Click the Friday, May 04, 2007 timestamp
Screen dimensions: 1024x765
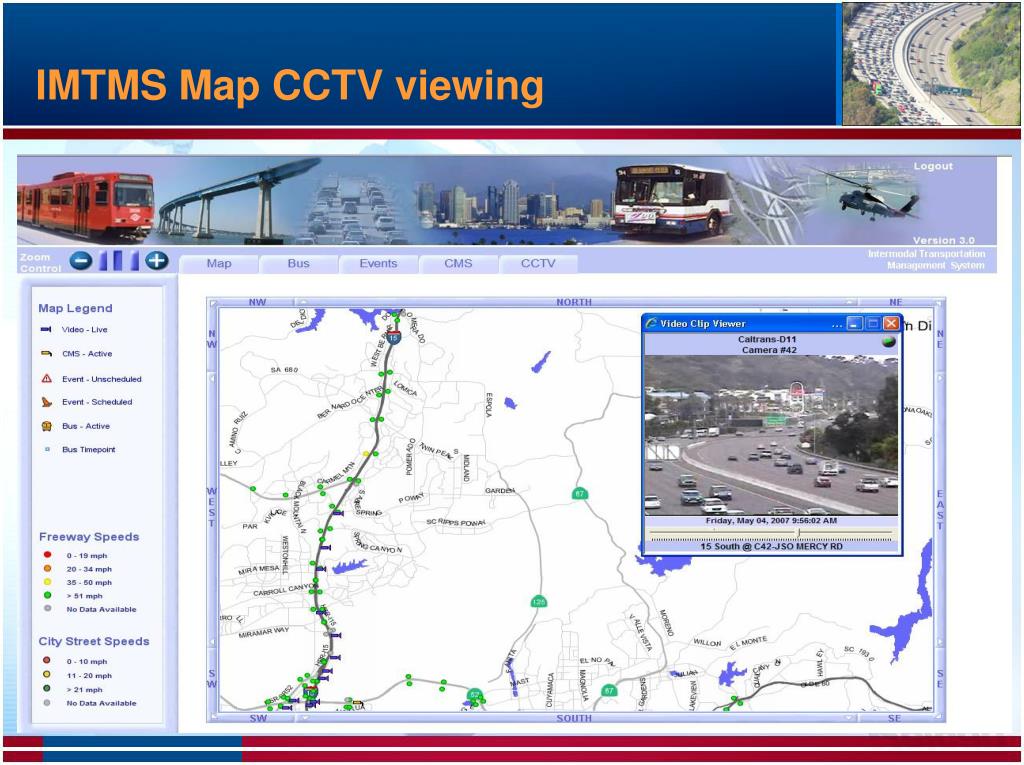click(x=771, y=521)
